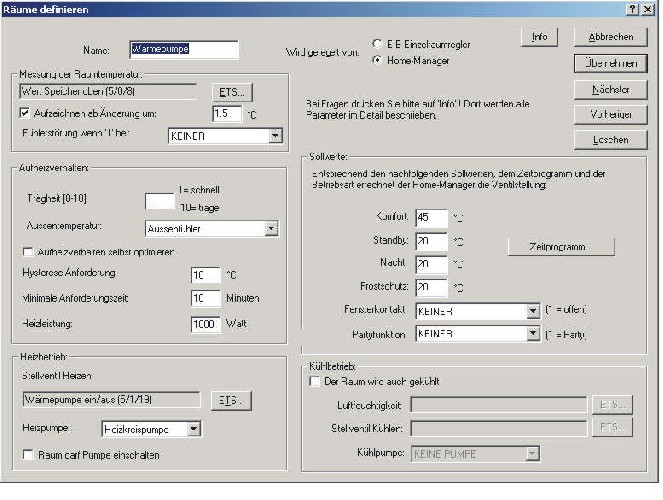Open the Partyfunktion dropdown

[x=533, y=336]
